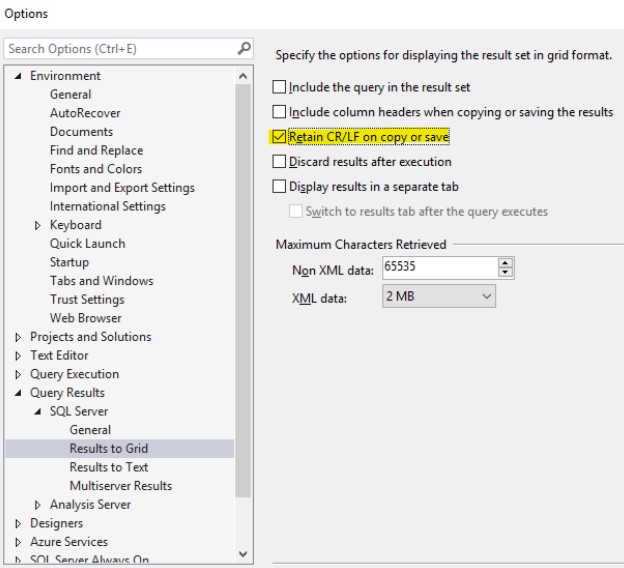Image resolution: width=624 pixels, height=568 pixels.
Task: Increase Non XML data with up spinner
Action: pyautogui.click(x=505, y=263)
